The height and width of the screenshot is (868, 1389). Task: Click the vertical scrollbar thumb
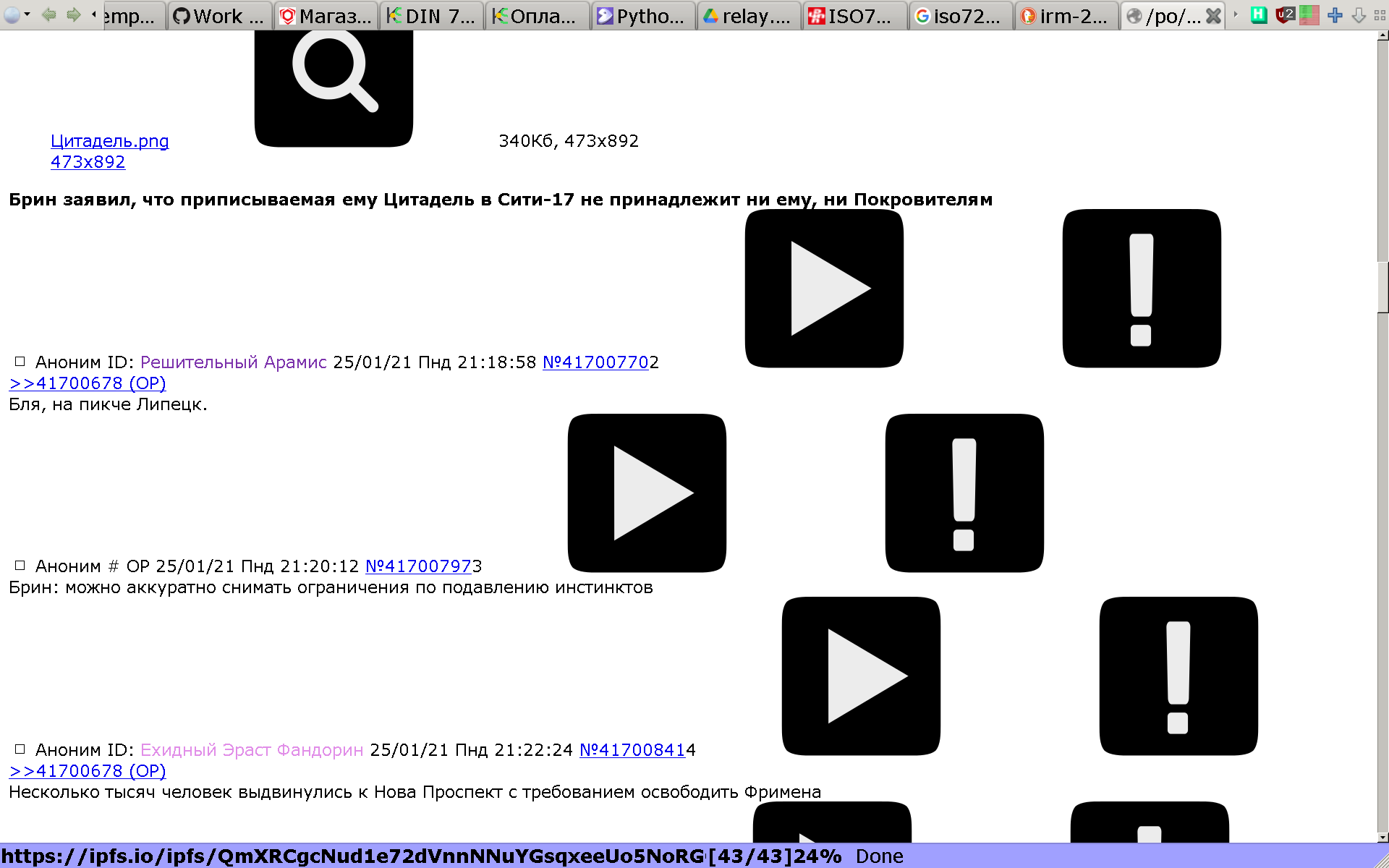click(x=1382, y=287)
